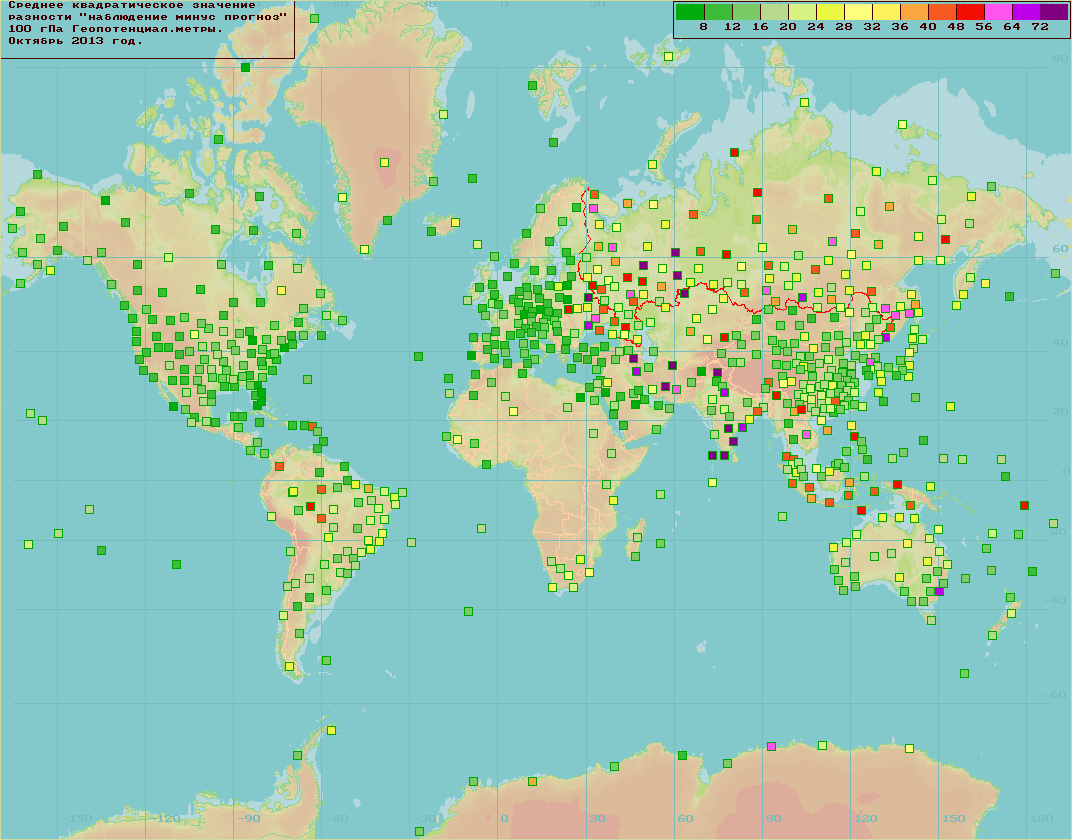
Task: Click the magenta station marker in southeast Australia
Action: click(939, 591)
